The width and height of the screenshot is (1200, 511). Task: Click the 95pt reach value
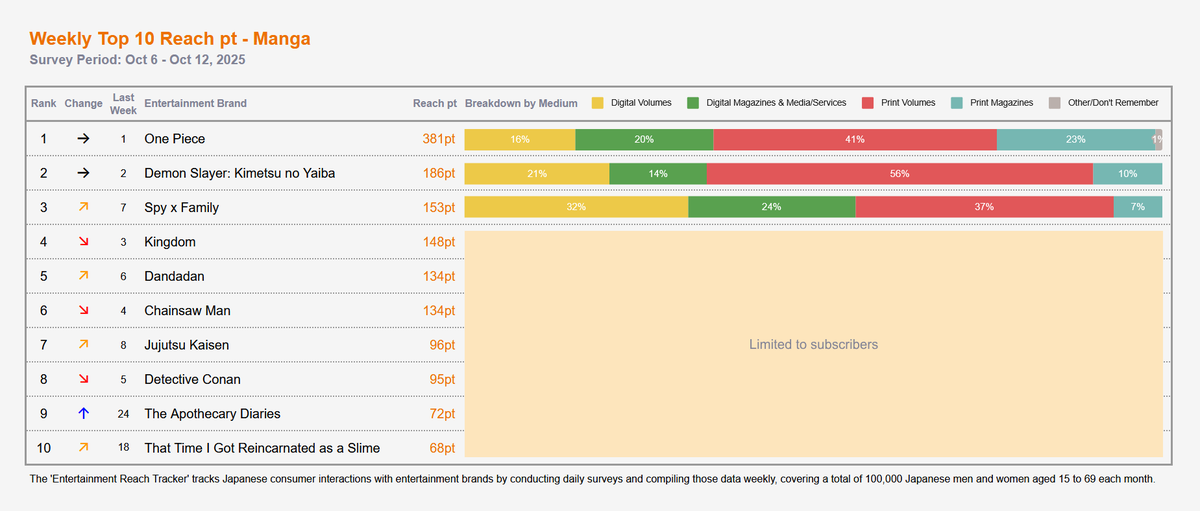click(443, 379)
